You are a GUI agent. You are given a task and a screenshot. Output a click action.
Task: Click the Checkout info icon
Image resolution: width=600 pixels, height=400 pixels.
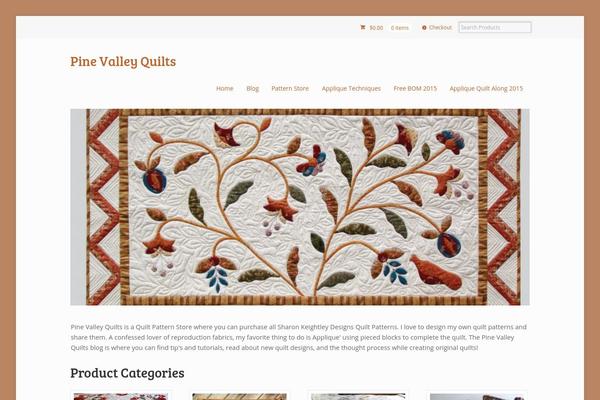pyautogui.click(x=424, y=28)
